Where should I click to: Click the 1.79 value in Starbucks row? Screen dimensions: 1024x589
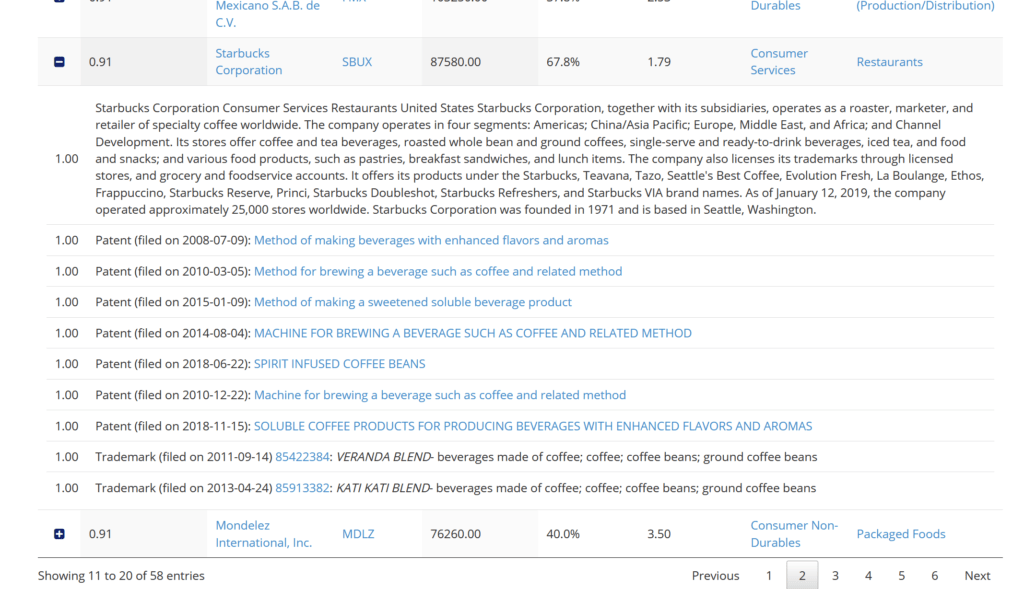pos(659,62)
